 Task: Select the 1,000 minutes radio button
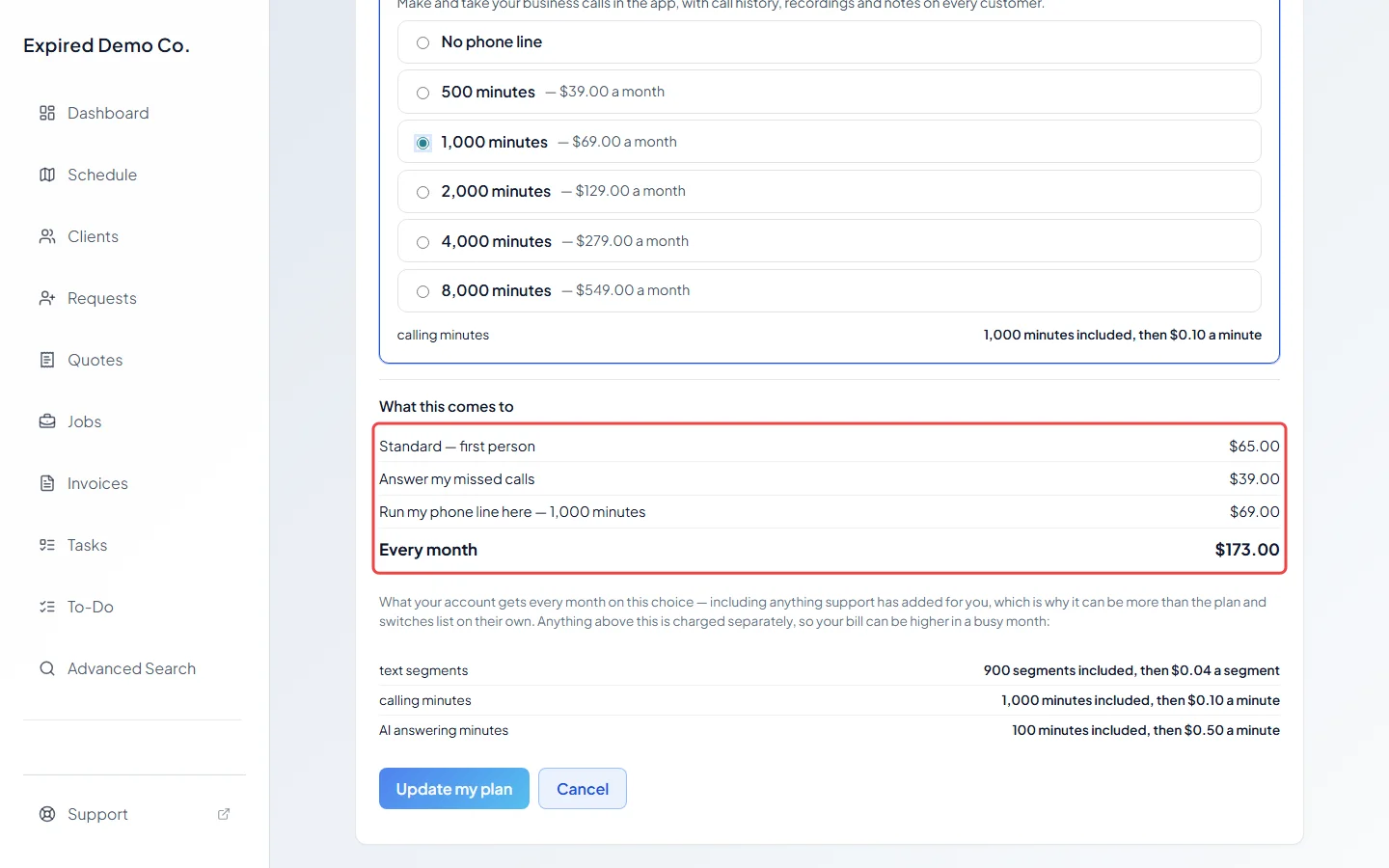coord(422,143)
